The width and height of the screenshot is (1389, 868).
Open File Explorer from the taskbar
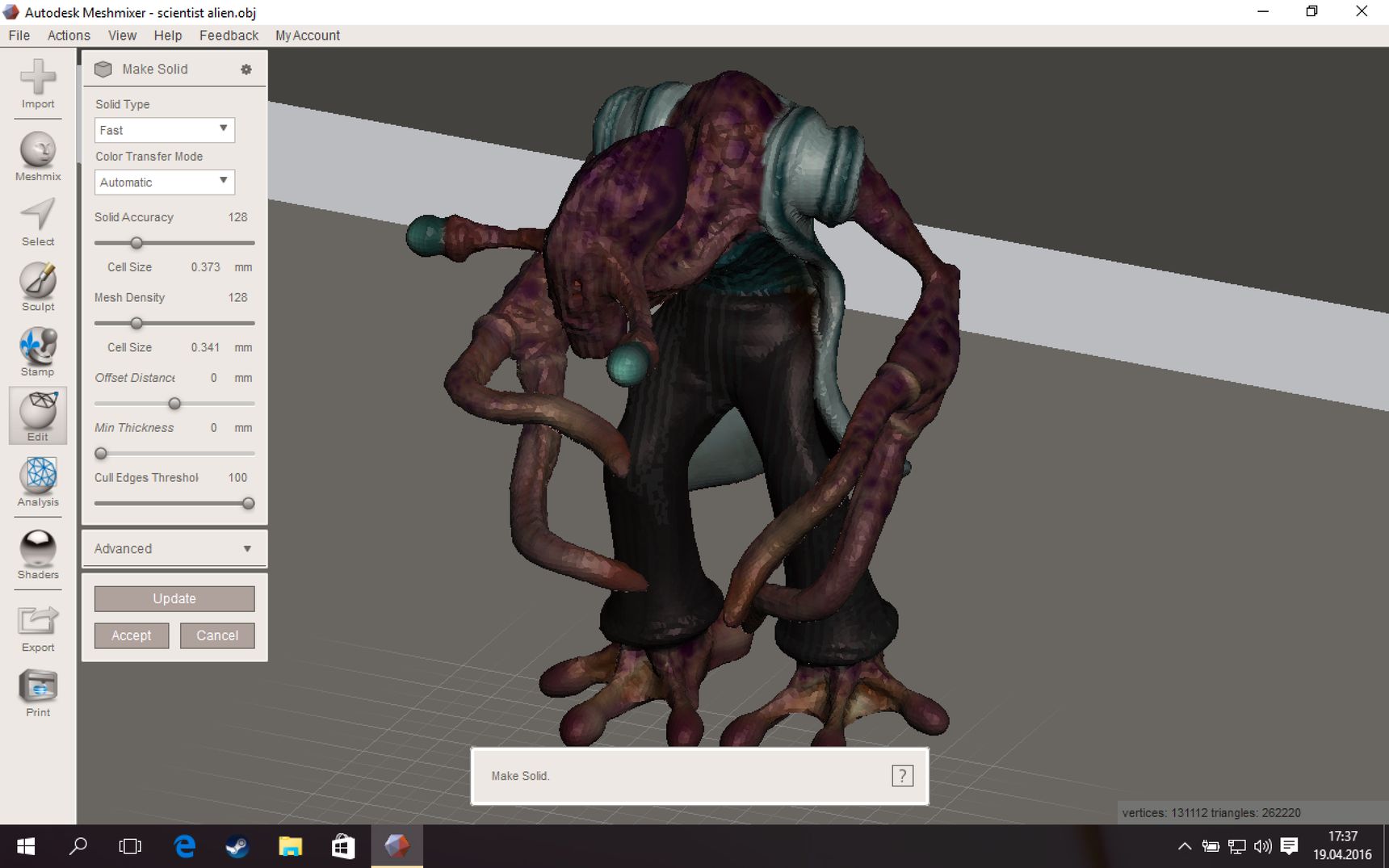[x=290, y=846]
